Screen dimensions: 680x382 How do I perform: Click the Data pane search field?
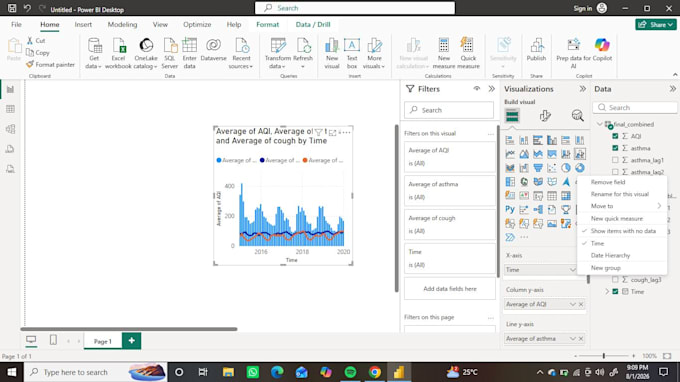pyautogui.click(x=635, y=108)
